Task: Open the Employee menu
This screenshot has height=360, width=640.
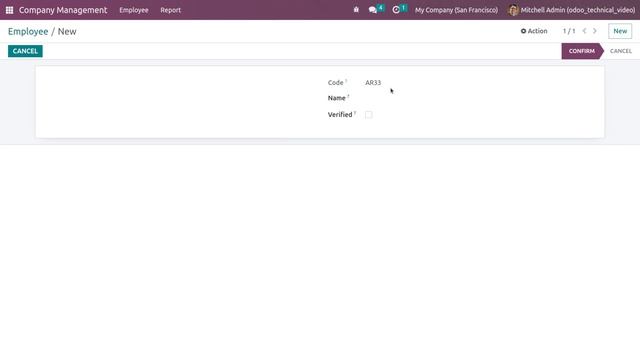Action: point(134,10)
